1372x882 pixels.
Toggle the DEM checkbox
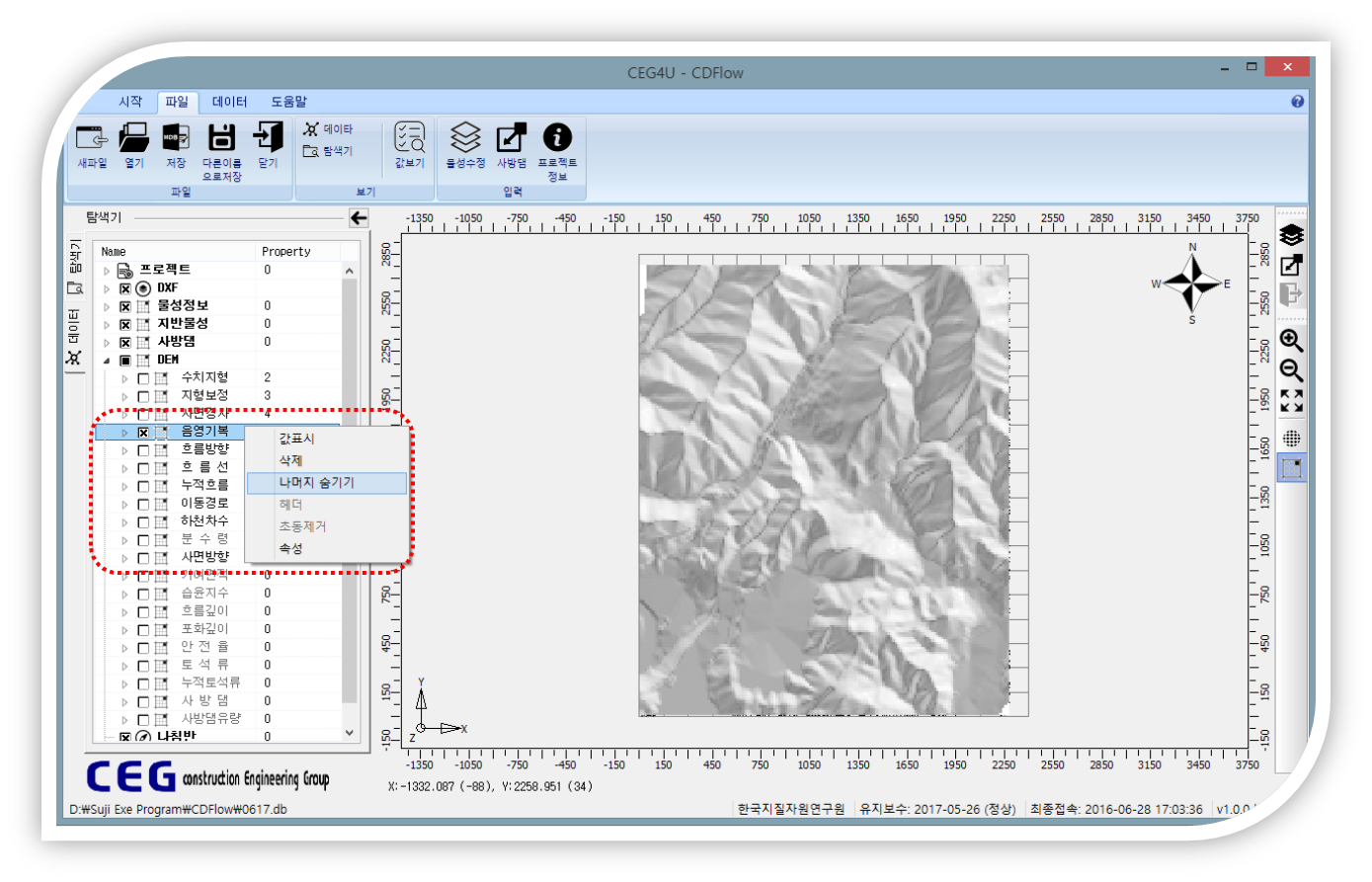(x=125, y=361)
